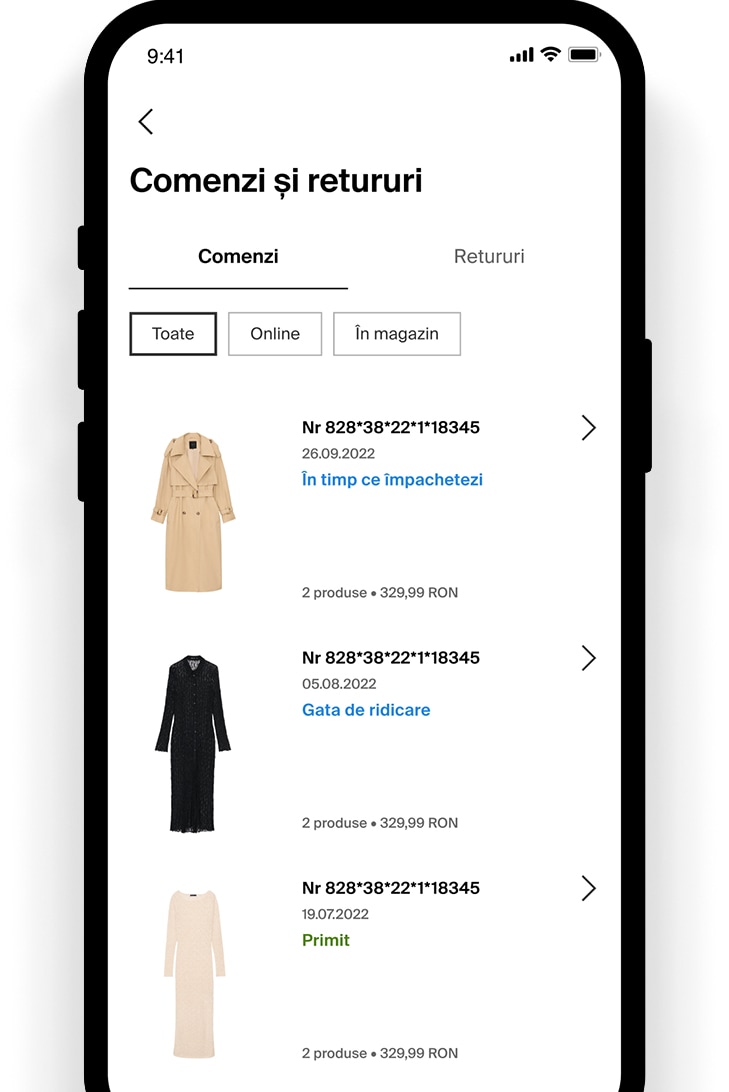Screen dimensions: 729x1092
Task: Click the green Primit status
Action: 326,940
